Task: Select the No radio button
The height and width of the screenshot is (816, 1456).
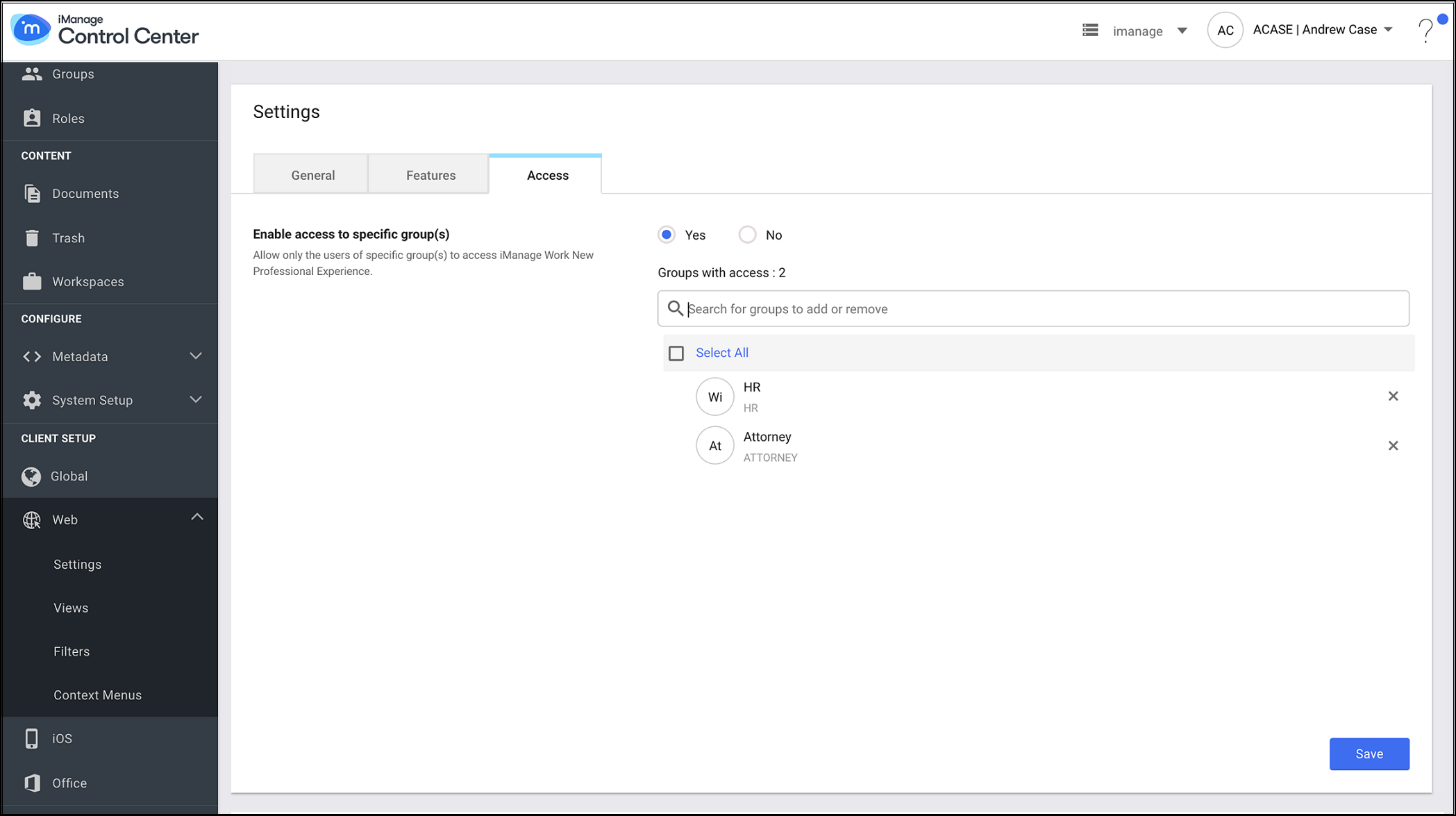Action: 747,235
